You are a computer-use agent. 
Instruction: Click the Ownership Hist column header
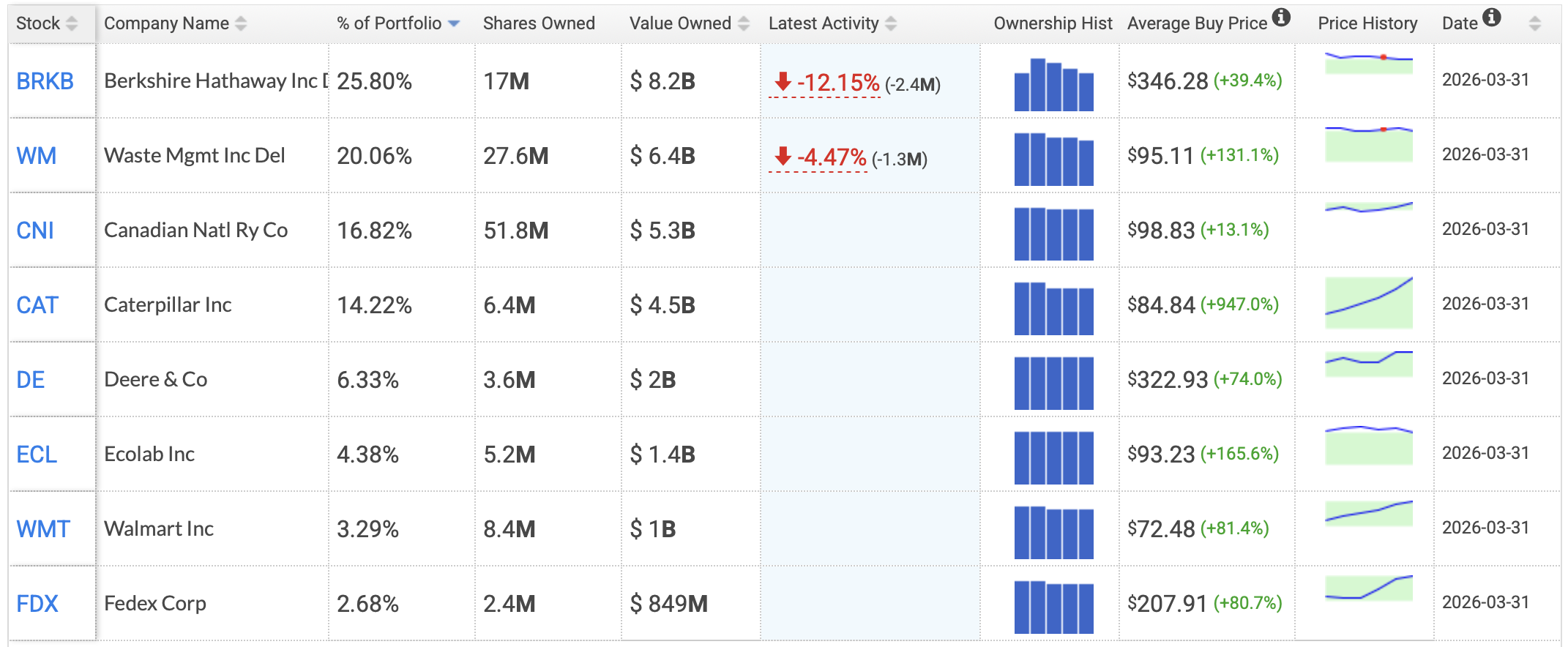click(x=1053, y=23)
